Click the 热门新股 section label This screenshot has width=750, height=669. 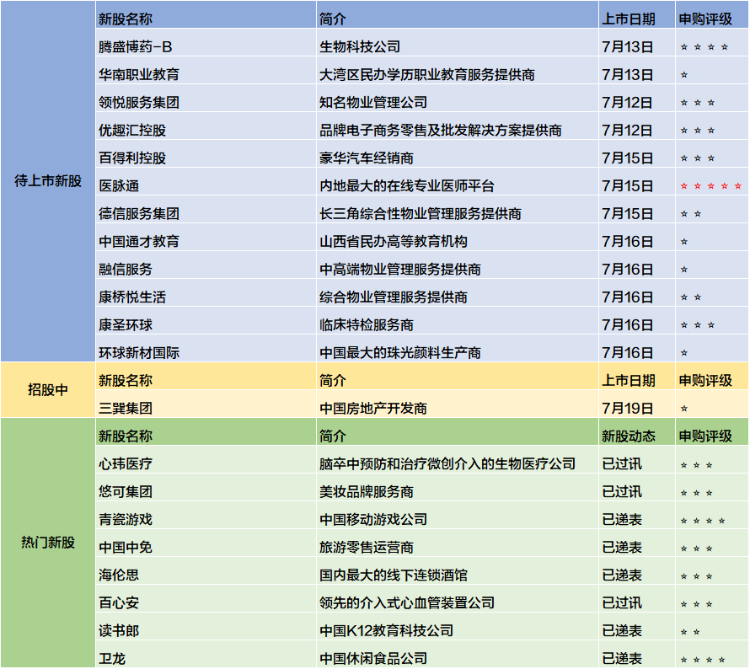(48, 542)
